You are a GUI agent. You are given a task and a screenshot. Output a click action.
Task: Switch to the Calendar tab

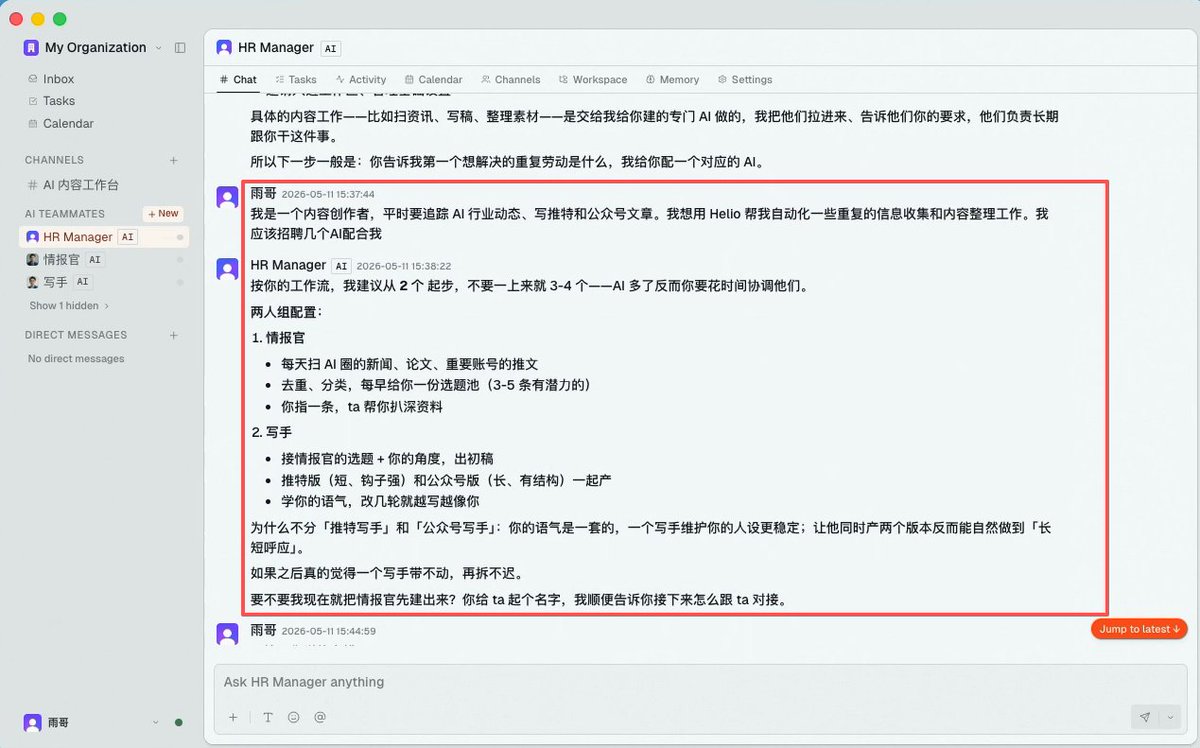433,80
